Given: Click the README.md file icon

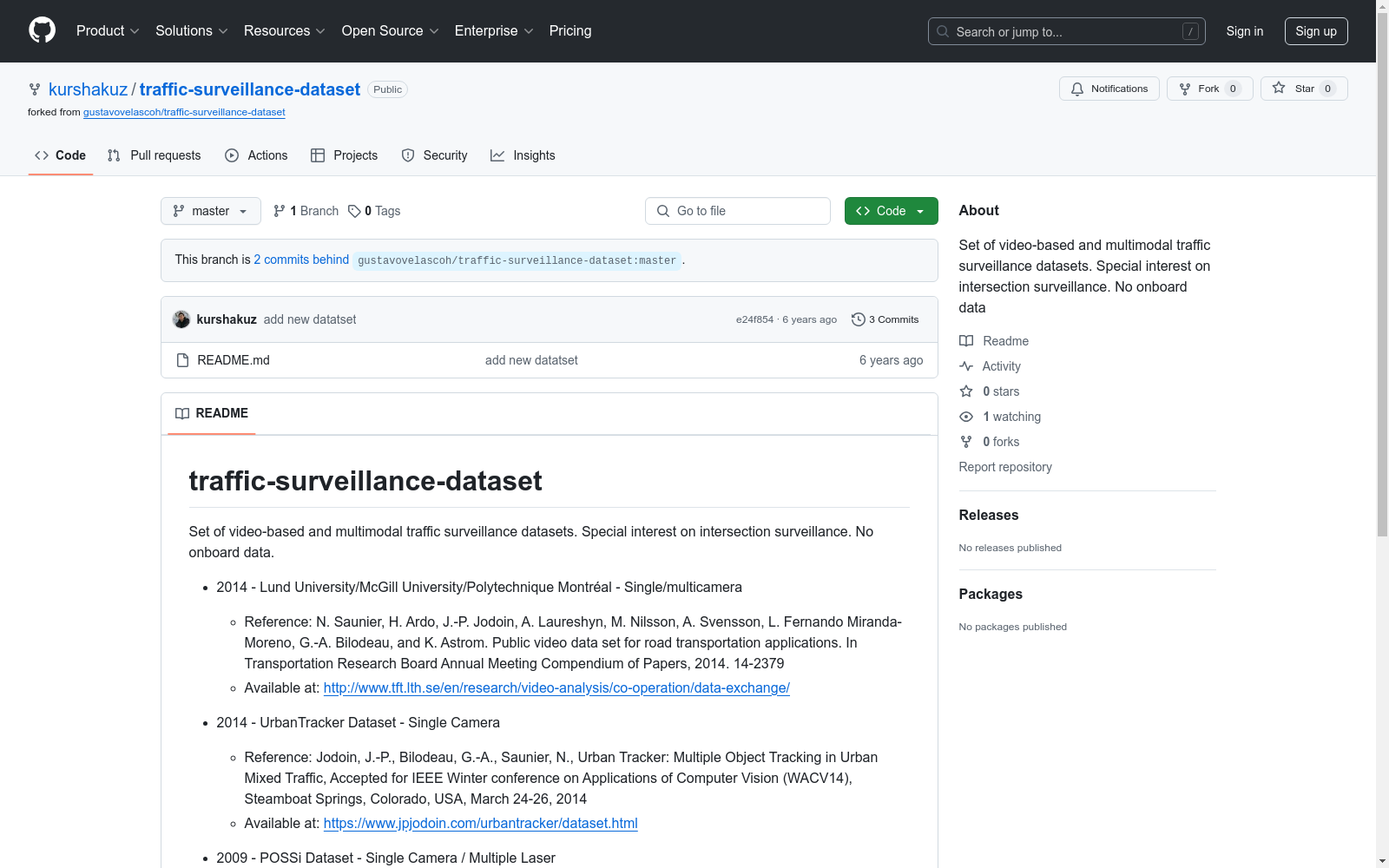Looking at the screenshot, I should click(182, 360).
